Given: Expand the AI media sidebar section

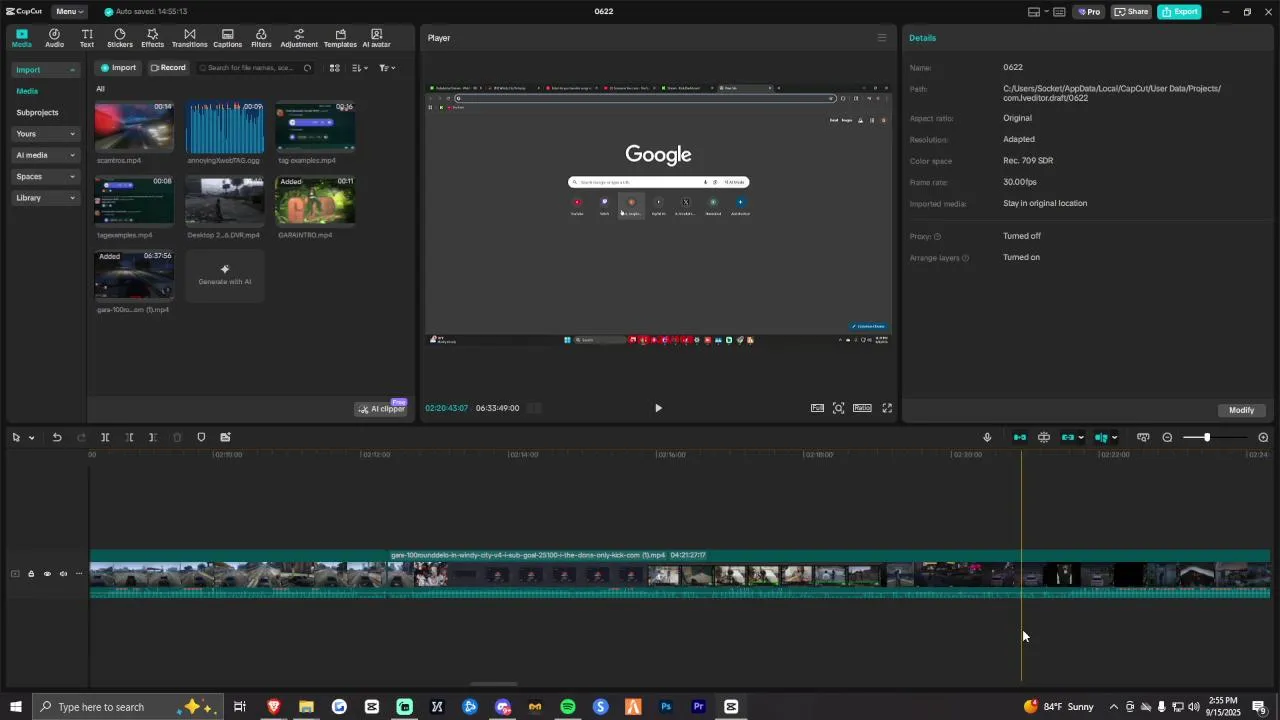Looking at the screenshot, I should (x=46, y=155).
